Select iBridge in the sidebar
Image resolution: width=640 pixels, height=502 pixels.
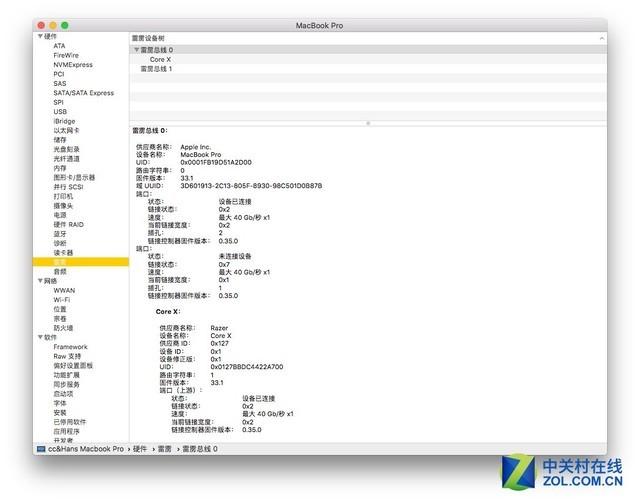point(64,121)
